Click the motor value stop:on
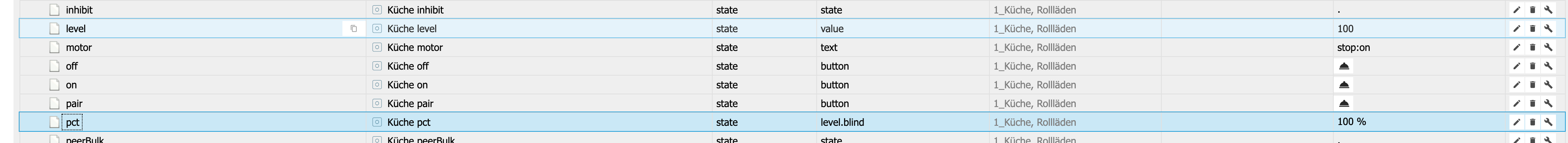Viewport: 1568px width, 143px height. coord(1353,47)
